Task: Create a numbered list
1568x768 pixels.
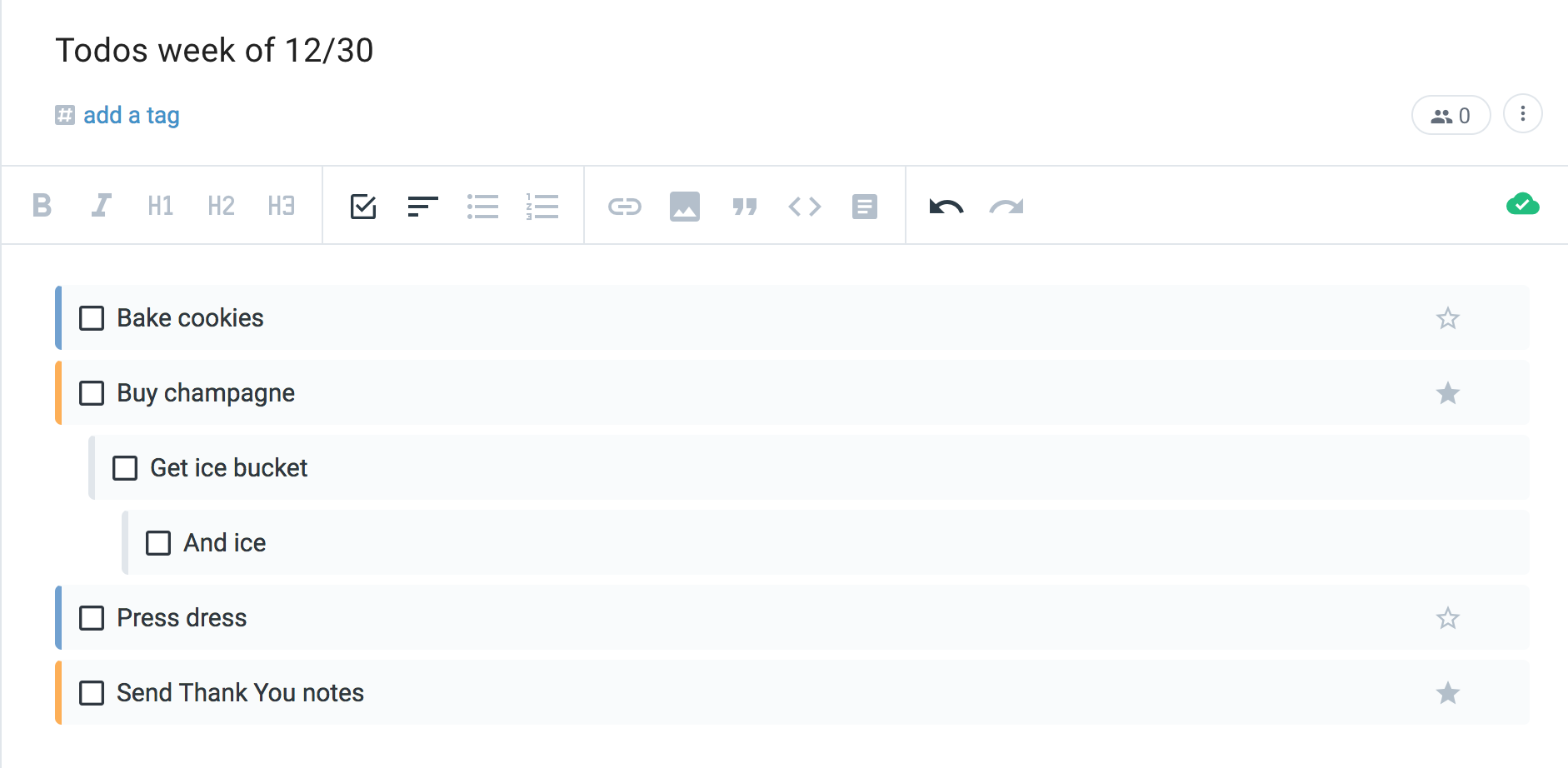Action: click(x=542, y=206)
